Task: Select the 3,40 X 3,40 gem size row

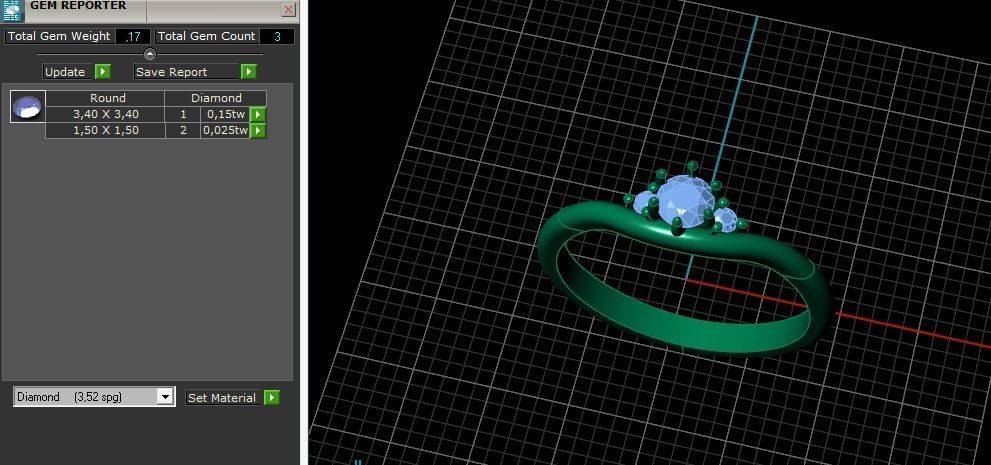Action: [105, 114]
